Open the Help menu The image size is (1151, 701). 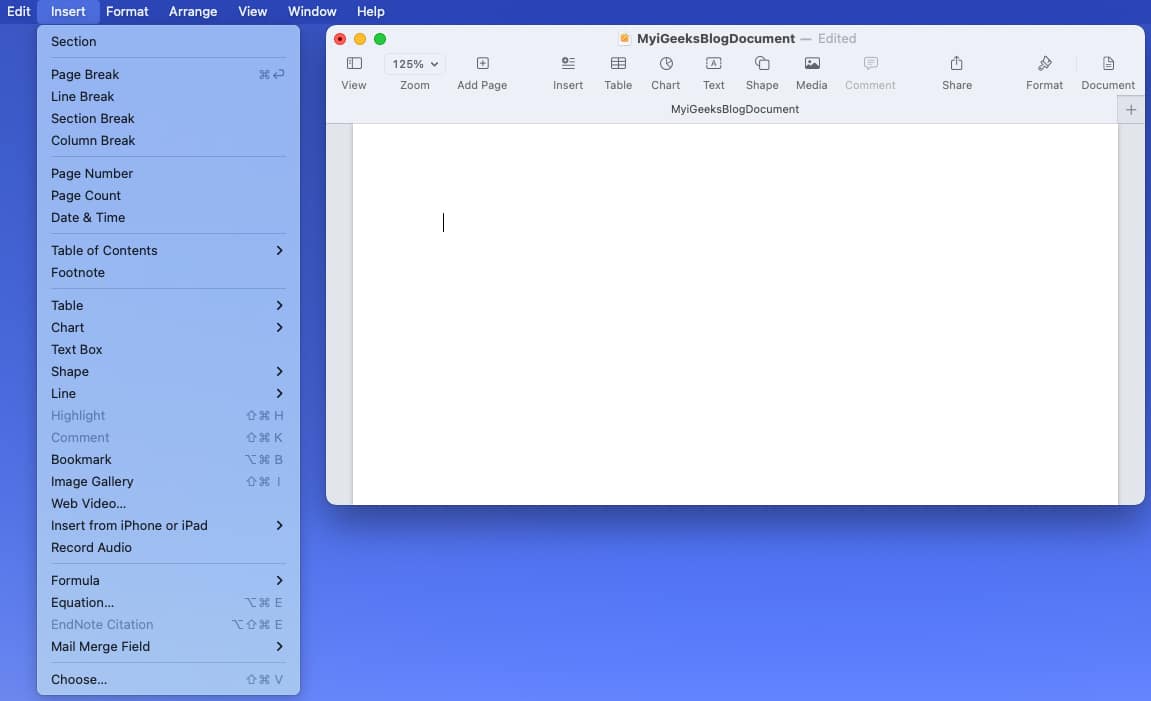coord(371,11)
